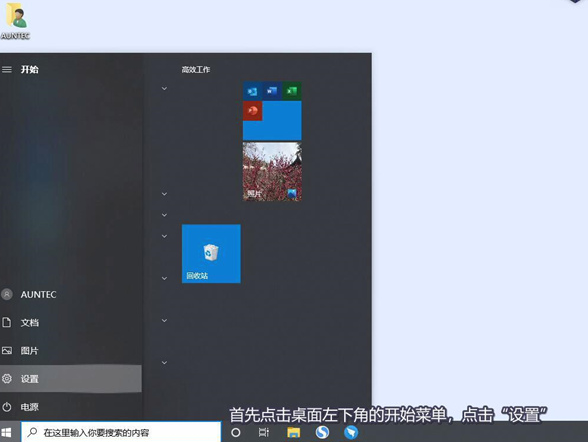Image resolution: width=588 pixels, height=442 pixels.
Task: Toggle the Start hamburger menu
Action: 7,69
